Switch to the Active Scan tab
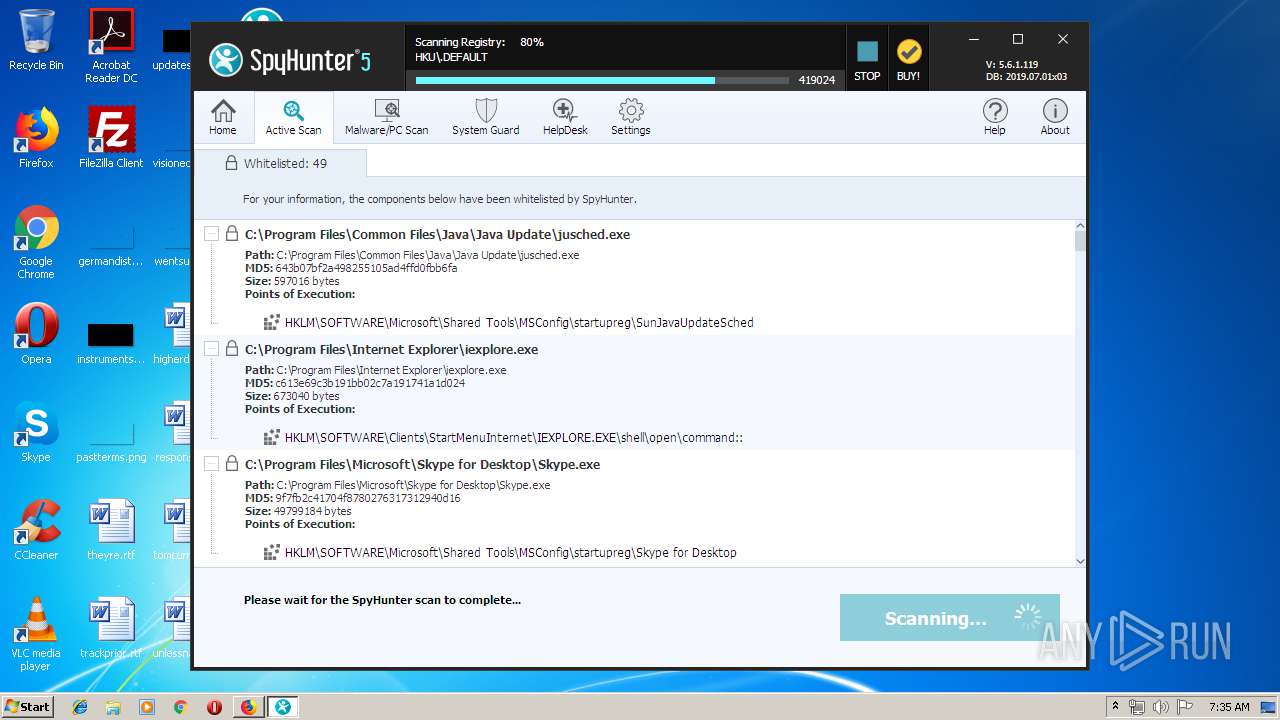The image size is (1280, 720). pyautogui.click(x=293, y=117)
